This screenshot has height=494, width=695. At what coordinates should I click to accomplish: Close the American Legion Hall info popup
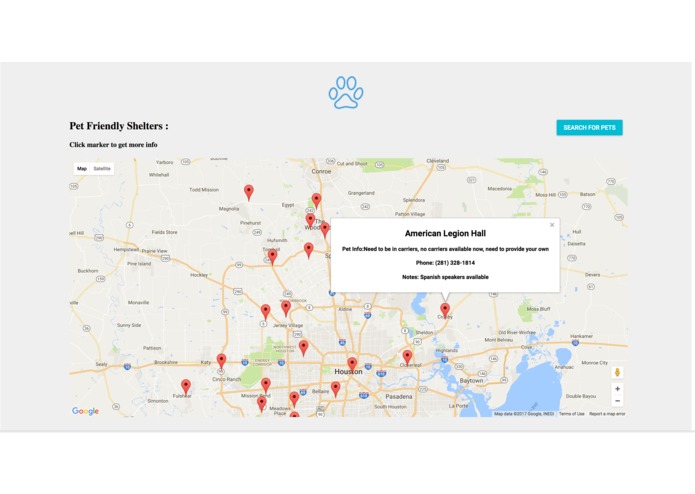point(552,225)
